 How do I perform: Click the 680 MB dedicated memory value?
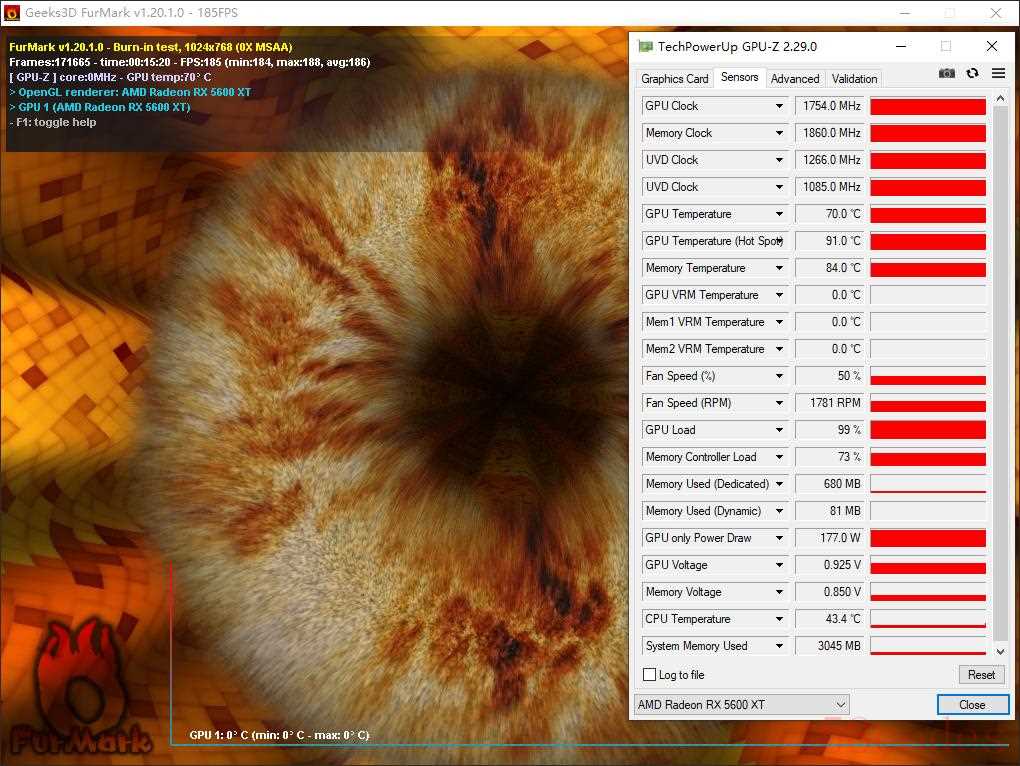(x=830, y=484)
